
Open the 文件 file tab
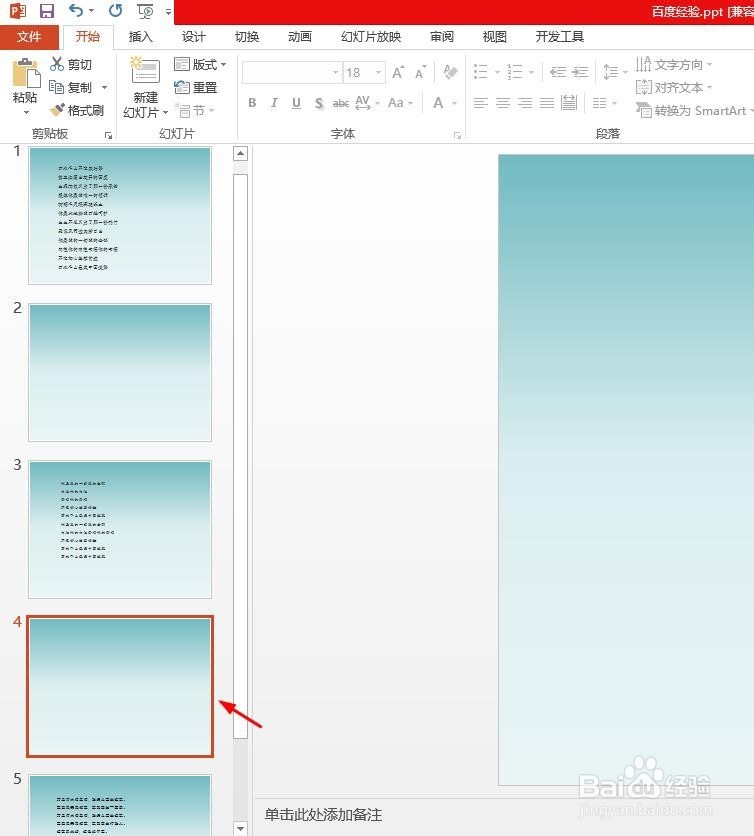pos(29,37)
